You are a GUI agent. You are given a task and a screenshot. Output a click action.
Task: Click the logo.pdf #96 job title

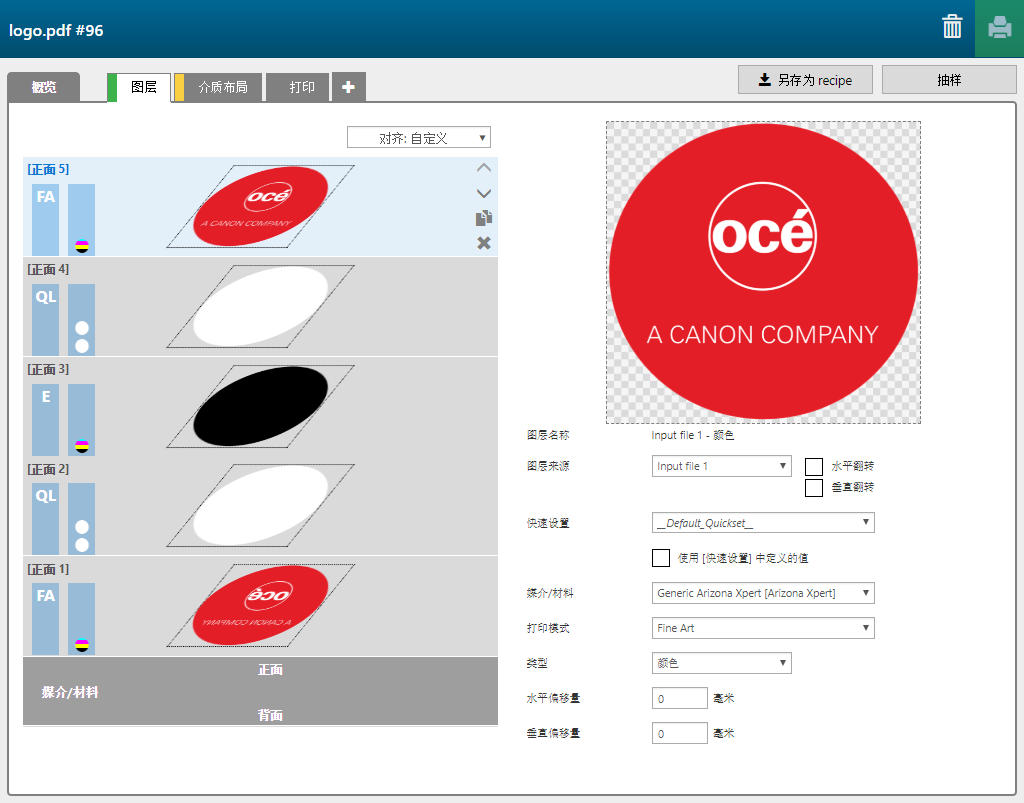tap(56, 30)
